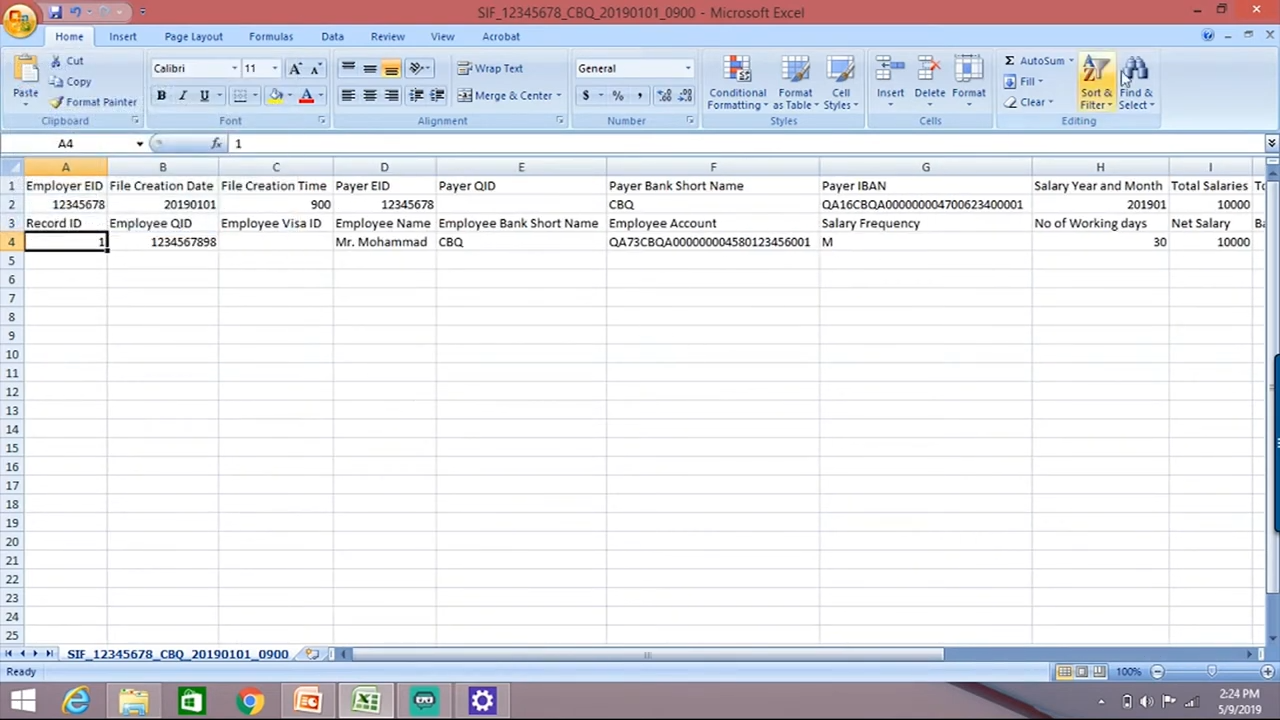Decrease decimal places
1280x720 pixels.
point(685,95)
